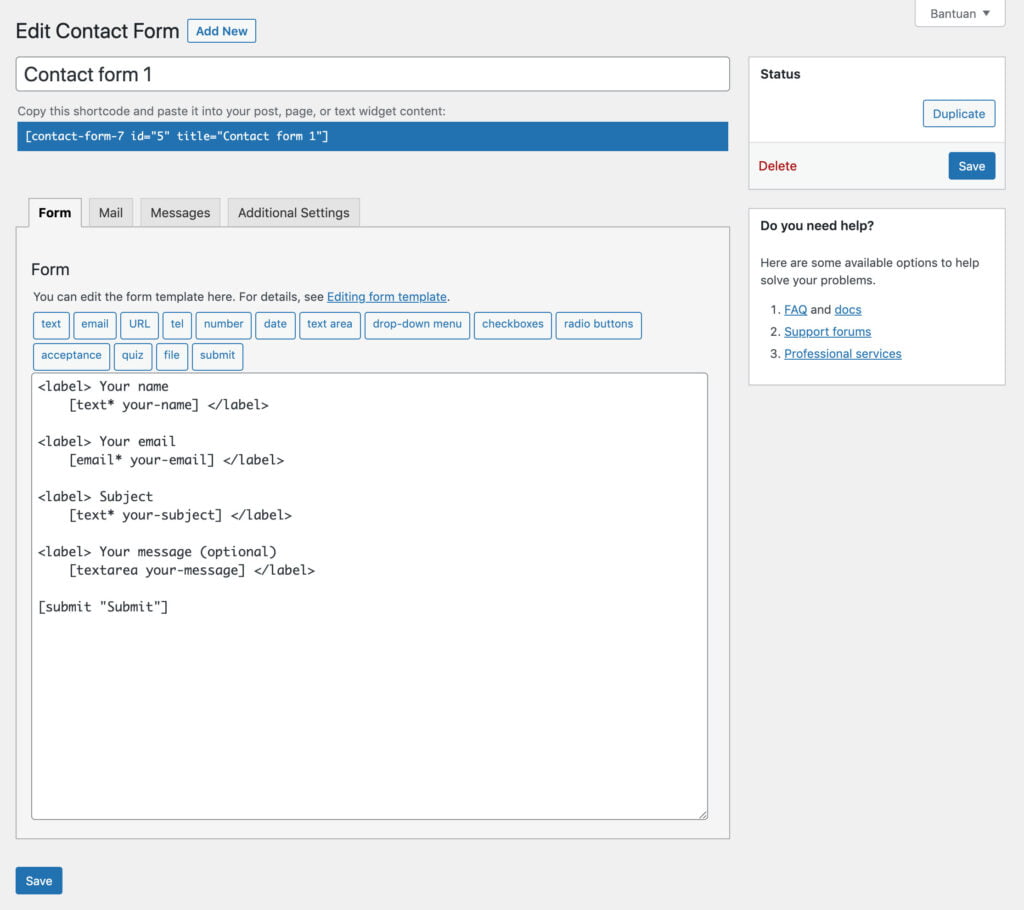1024x910 pixels.
Task: Switch to the Mail tab
Action: (x=110, y=212)
